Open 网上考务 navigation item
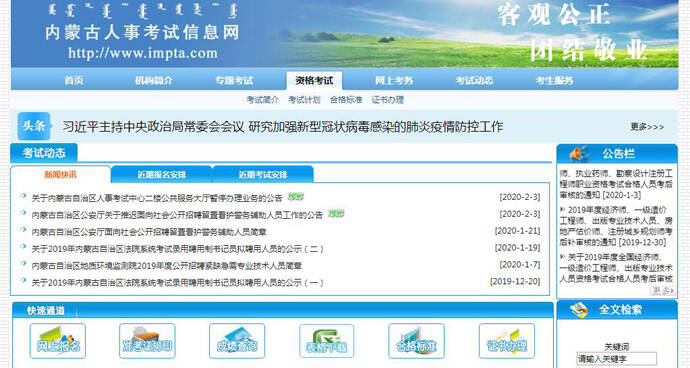 pyautogui.click(x=394, y=81)
